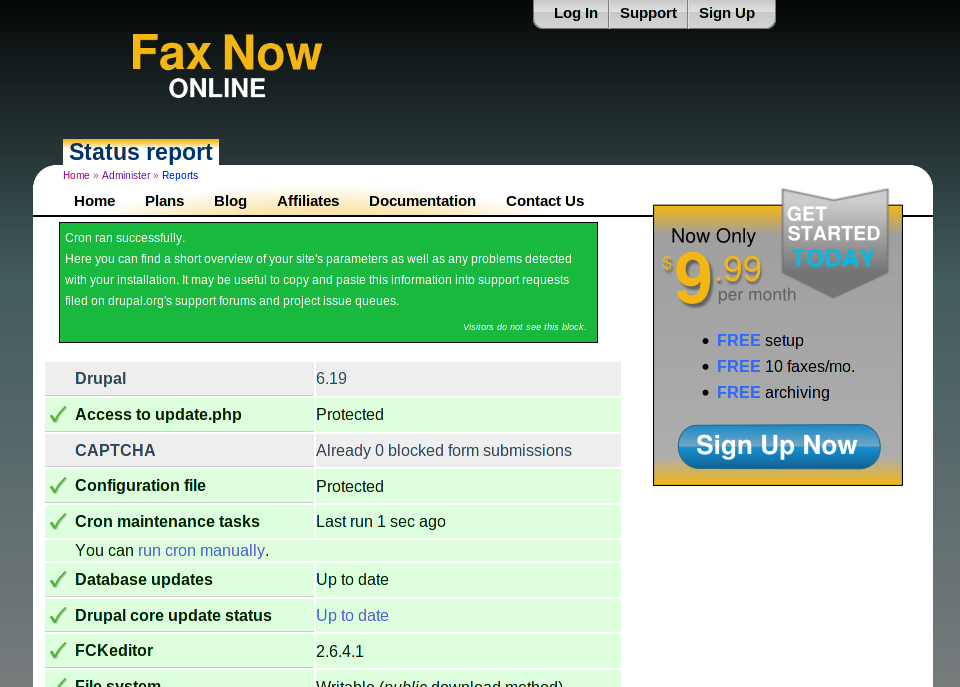Viewport: 960px width, 687px height.
Task: Click the Drupal row label
Action: click(x=100, y=378)
